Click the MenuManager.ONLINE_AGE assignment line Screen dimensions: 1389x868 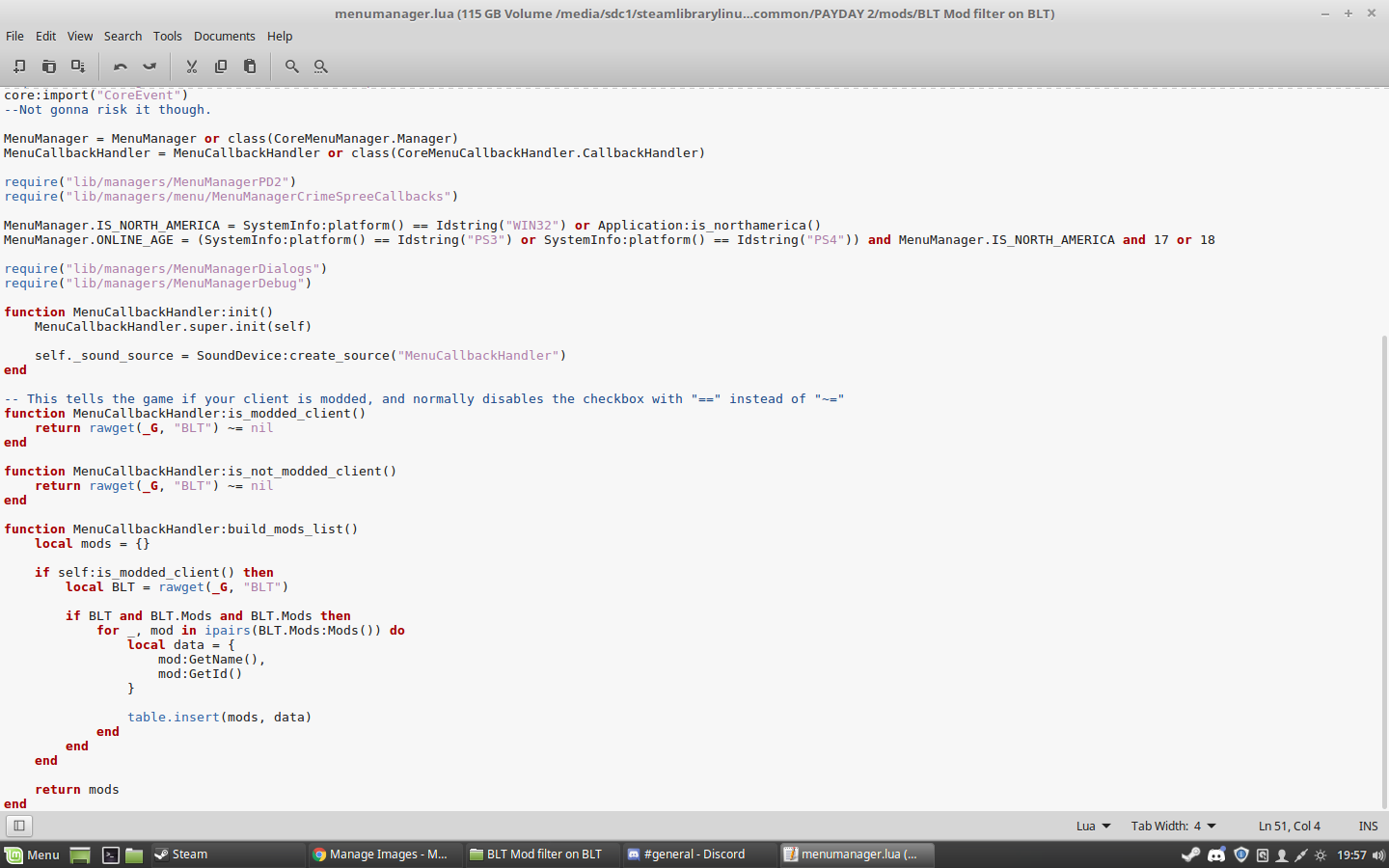[x=610, y=240]
